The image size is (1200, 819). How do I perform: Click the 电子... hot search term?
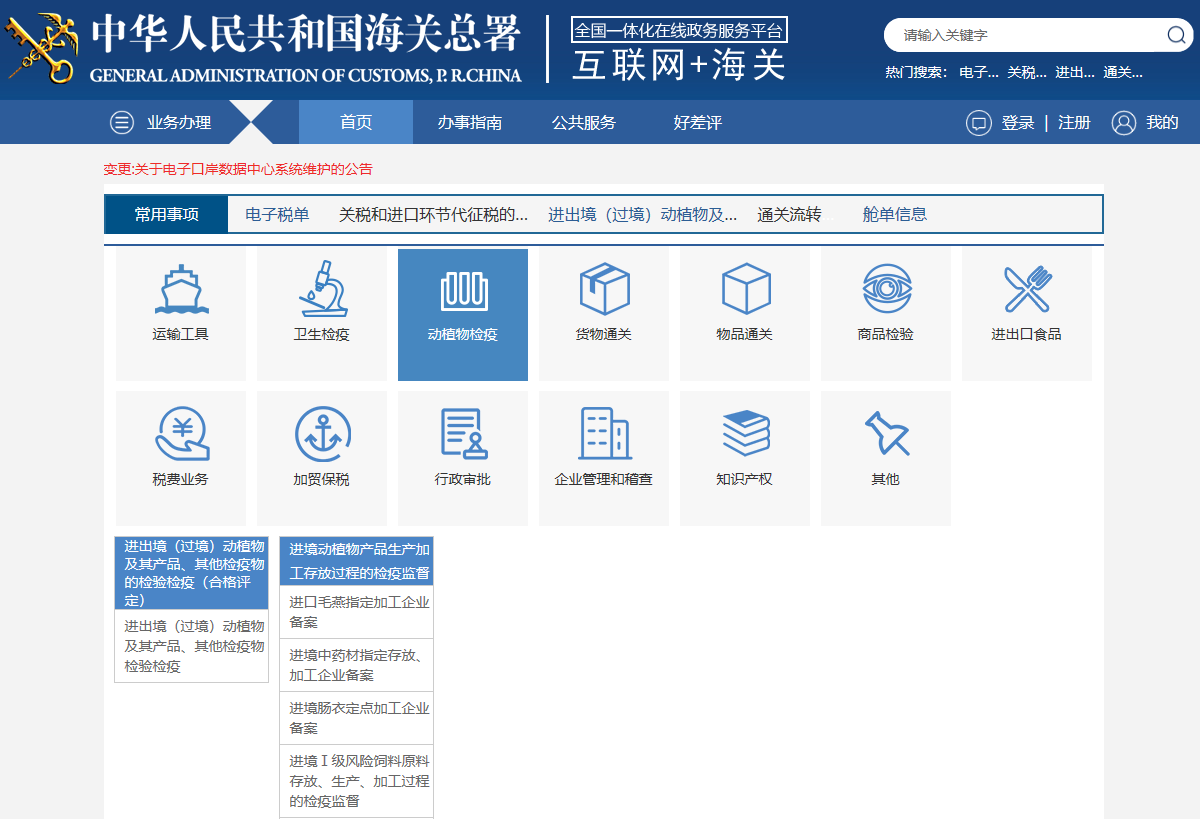click(x=979, y=72)
